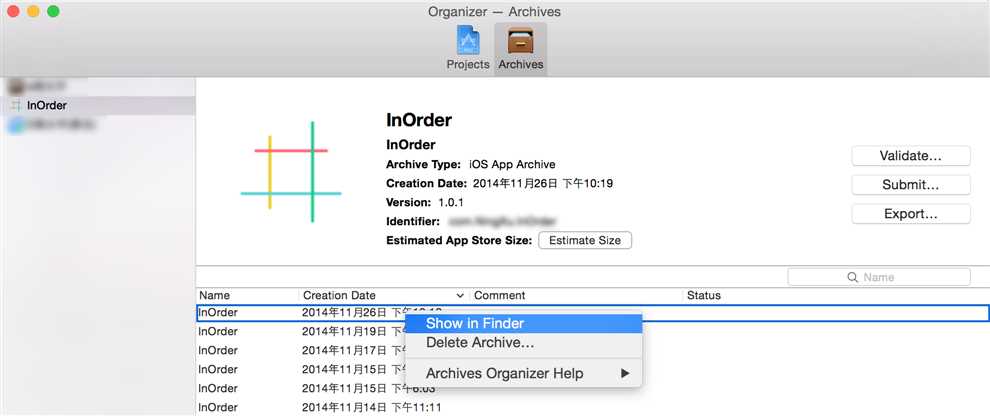Viewport: 990px width, 416px height.
Task: Click the search magnifier icon
Action: [852, 277]
